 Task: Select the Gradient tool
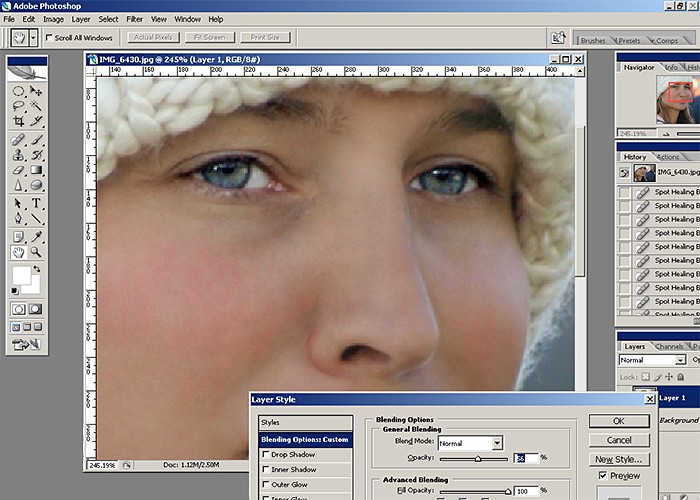tap(36, 170)
